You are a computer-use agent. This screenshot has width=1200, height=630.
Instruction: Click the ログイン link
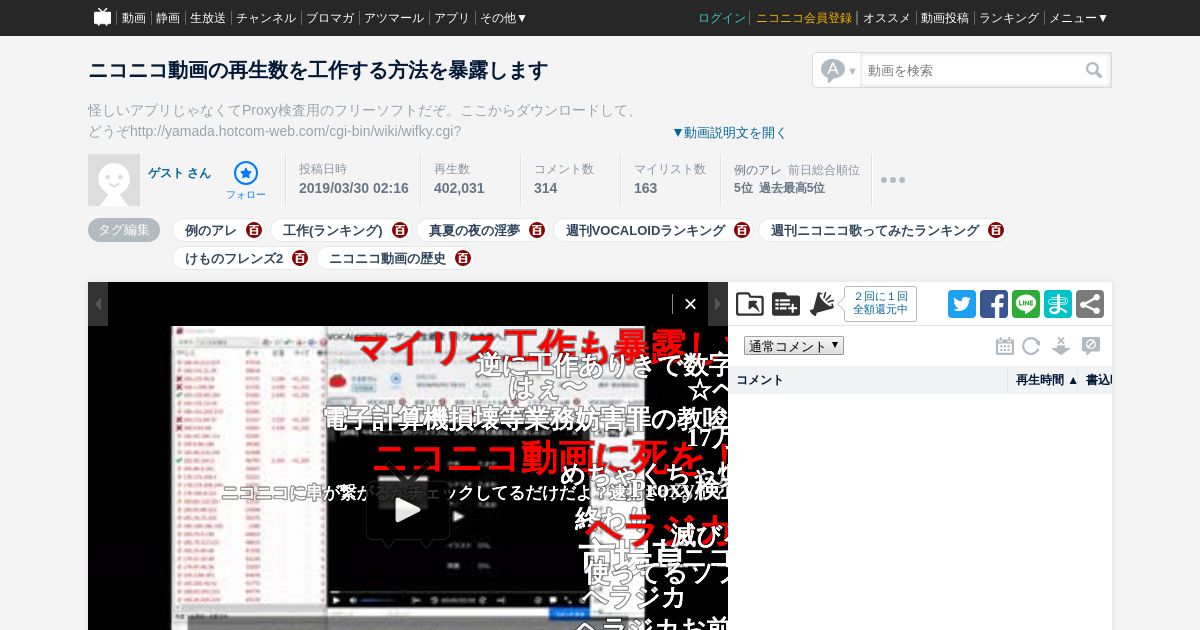722,18
